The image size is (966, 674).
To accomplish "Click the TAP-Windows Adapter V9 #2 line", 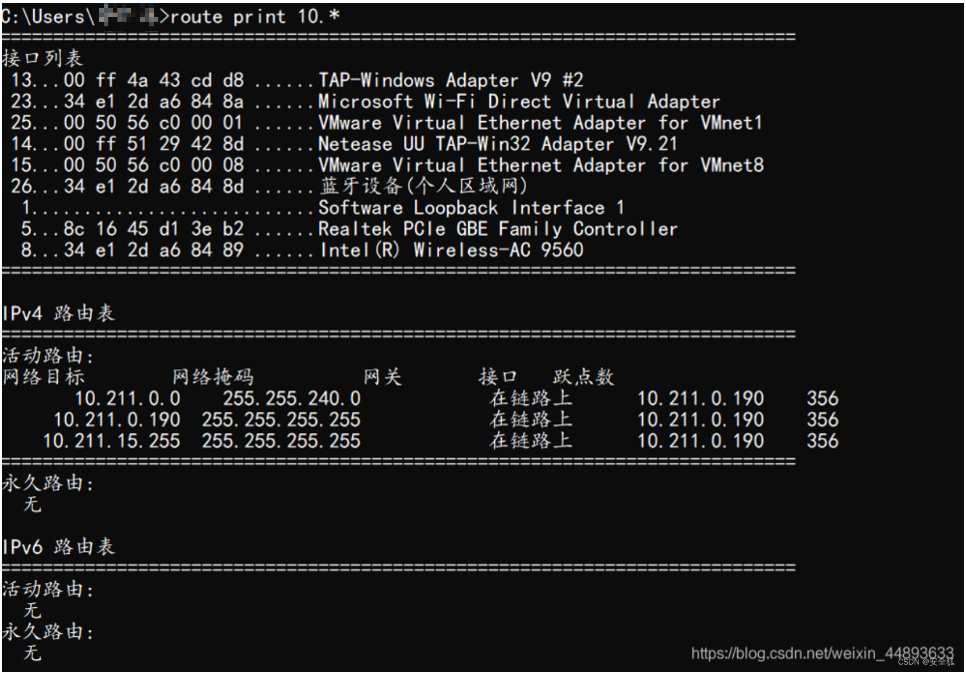I will point(297,80).
